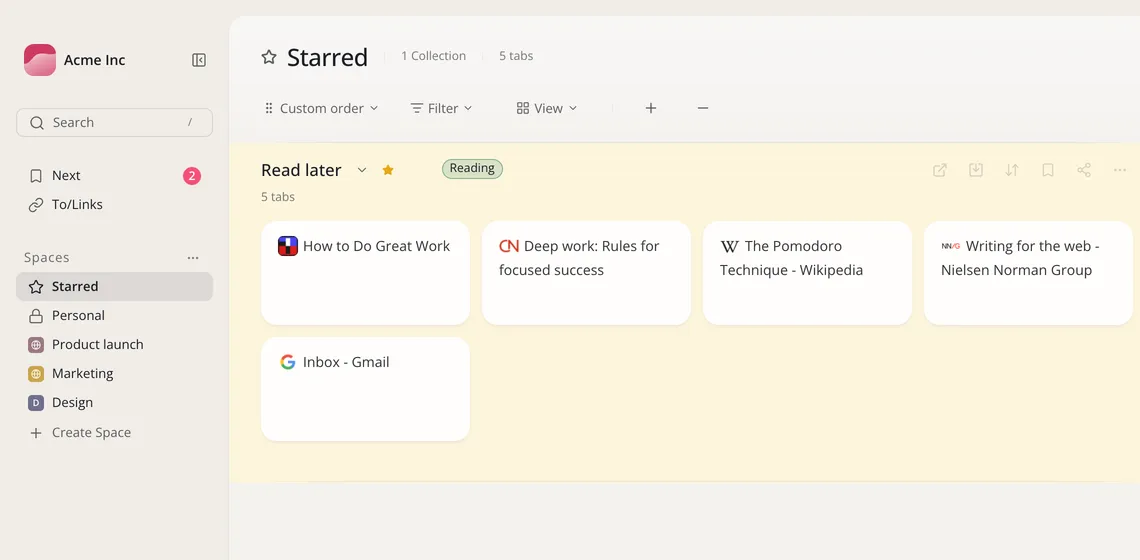Click the save tabs into collection icon

point(976,170)
